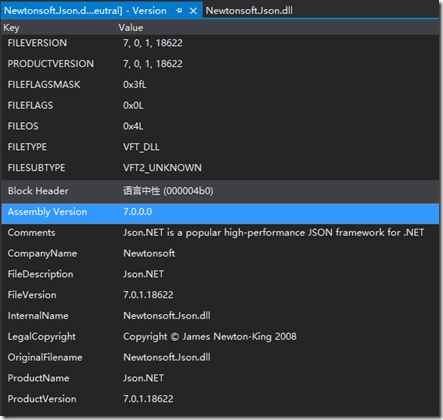Close the Newtonsoft.Json Version tab

193,11
